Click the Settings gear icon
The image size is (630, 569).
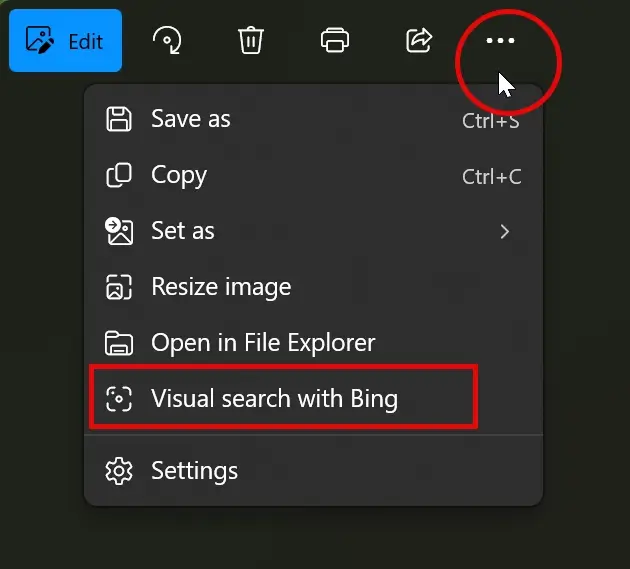point(119,471)
